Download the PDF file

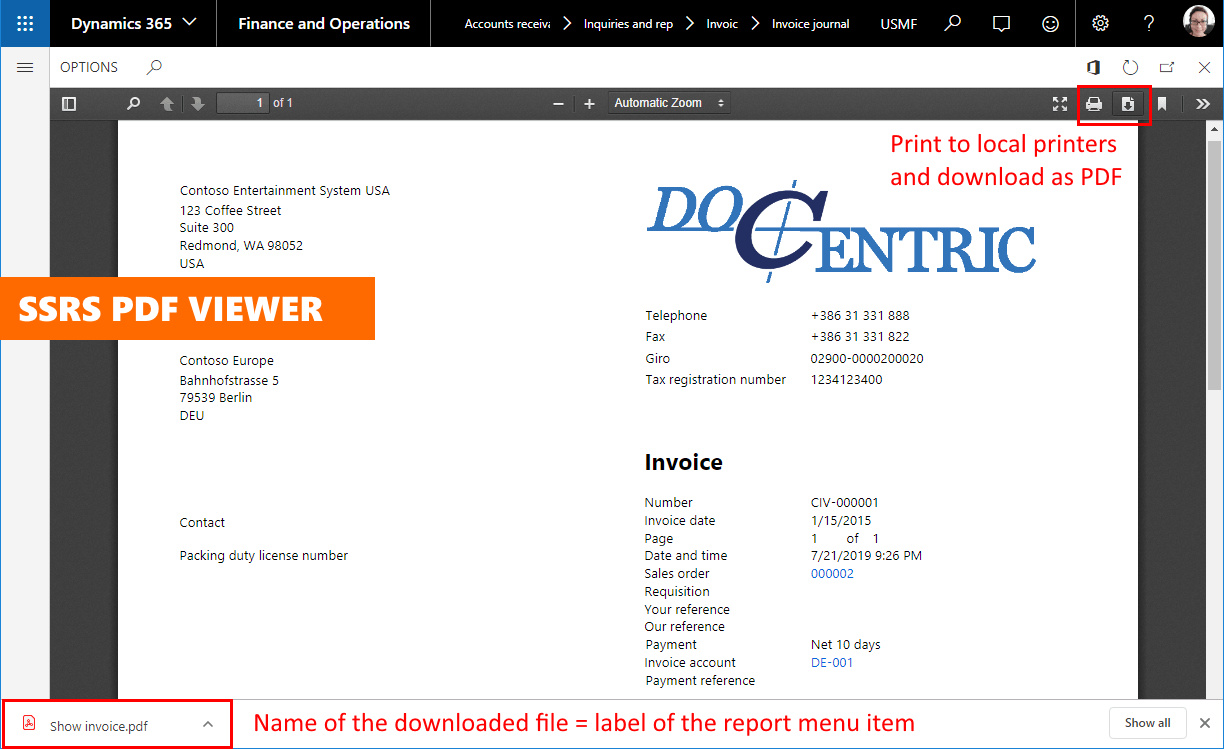click(x=1128, y=103)
